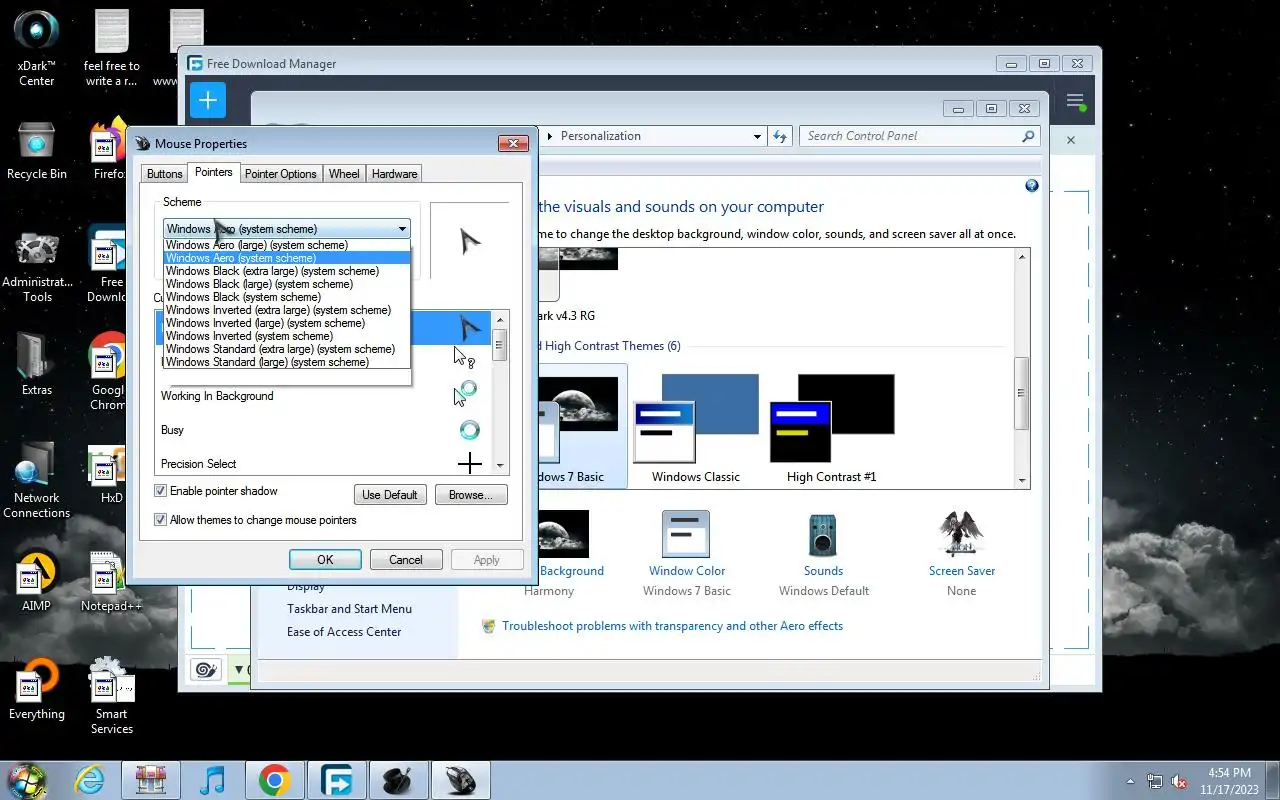Image resolution: width=1280 pixels, height=800 pixels.
Task: Open the Smart Services desktop icon
Action: 111,696
